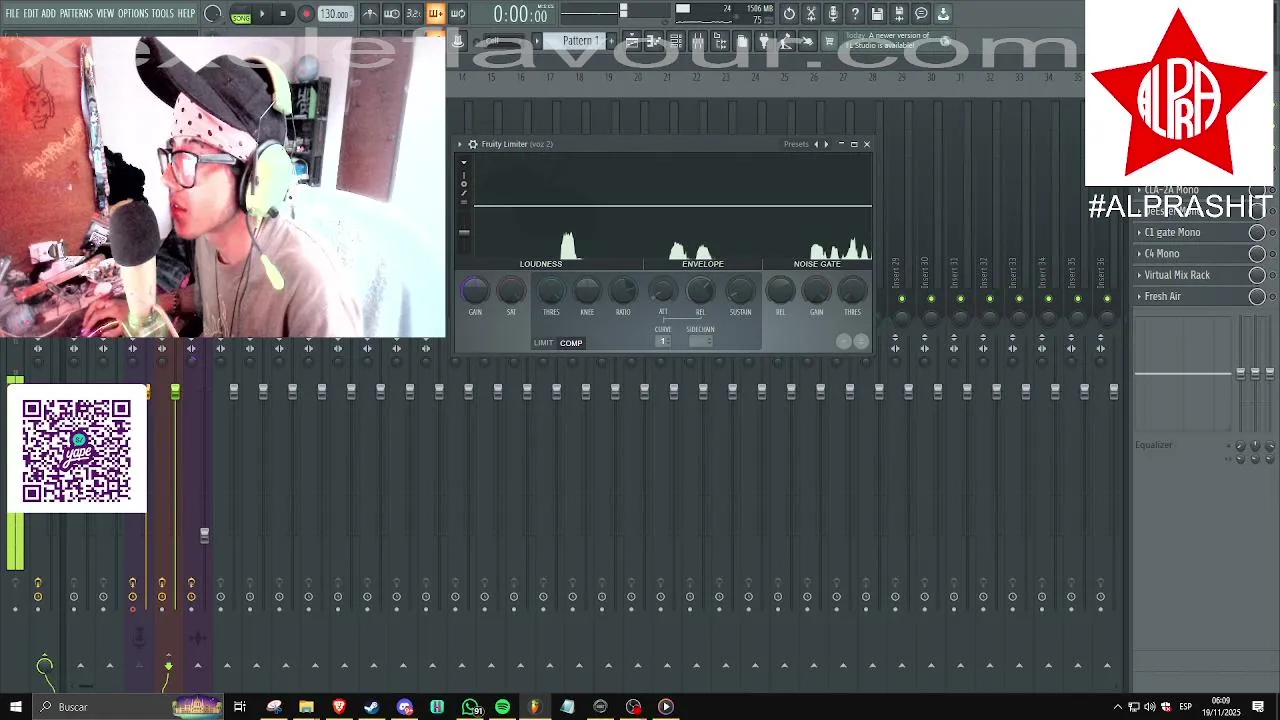Click the record button
Viewport: 1280px width, 720px height.
click(306, 14)
